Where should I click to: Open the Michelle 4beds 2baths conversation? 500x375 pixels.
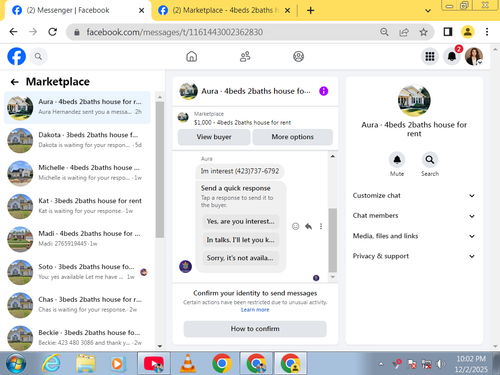77,173
